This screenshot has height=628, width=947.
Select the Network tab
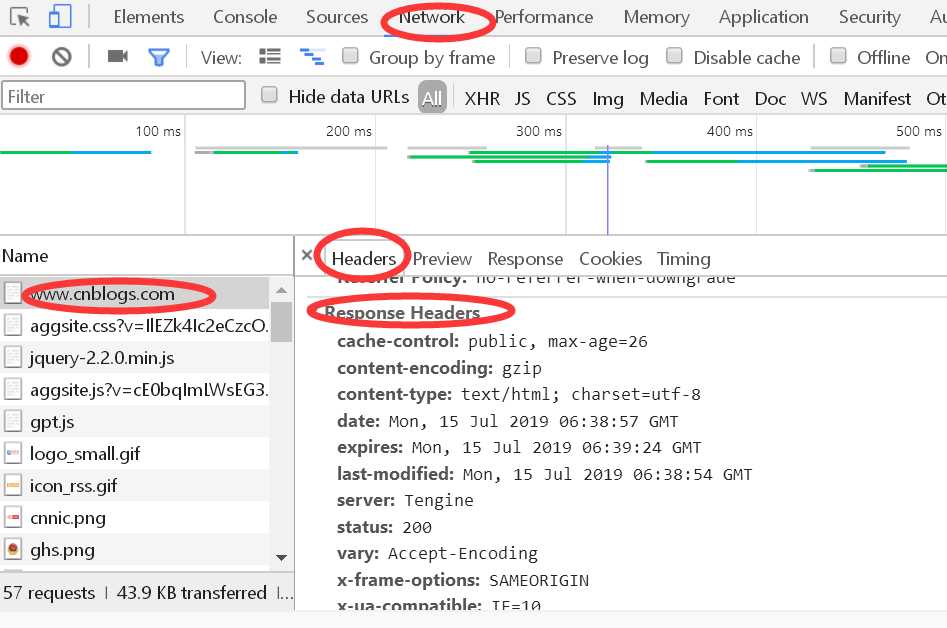tap(432, 17)
